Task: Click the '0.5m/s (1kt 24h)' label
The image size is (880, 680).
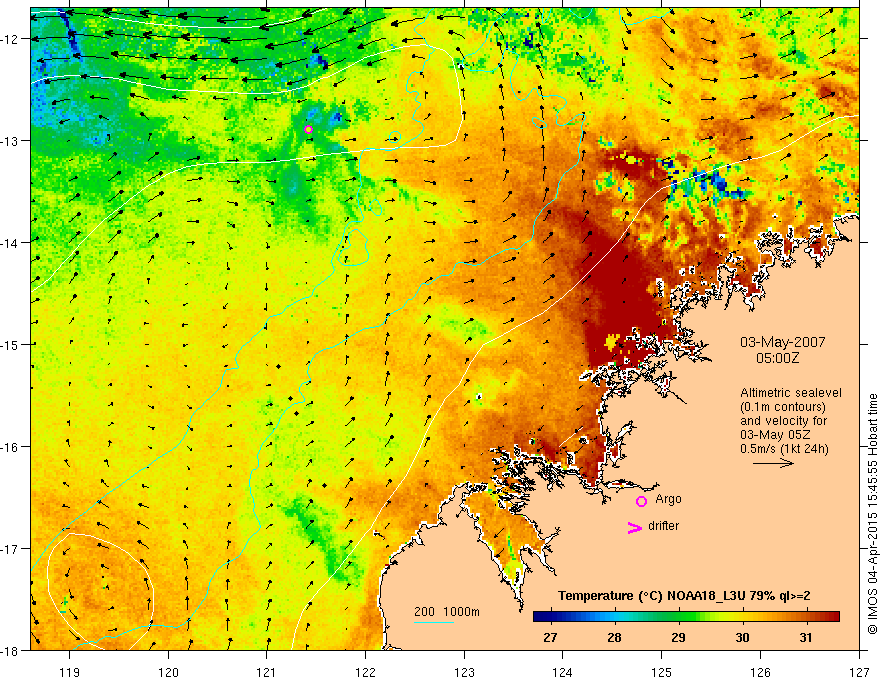Action: click(x=784, y=449)
